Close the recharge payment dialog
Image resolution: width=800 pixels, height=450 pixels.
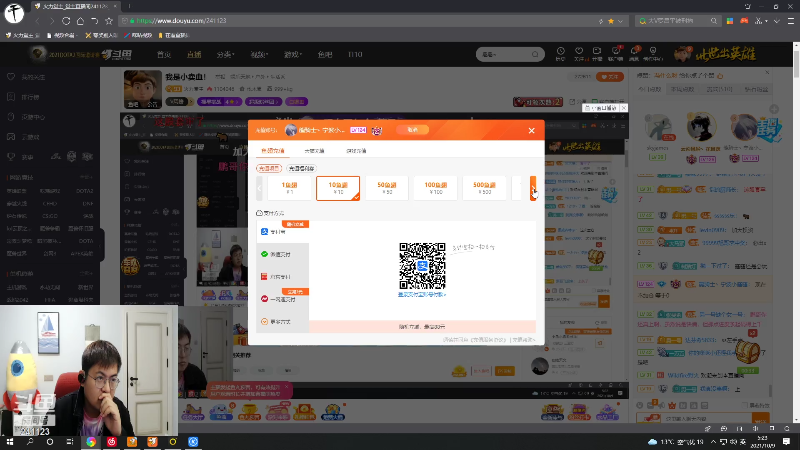531,131
